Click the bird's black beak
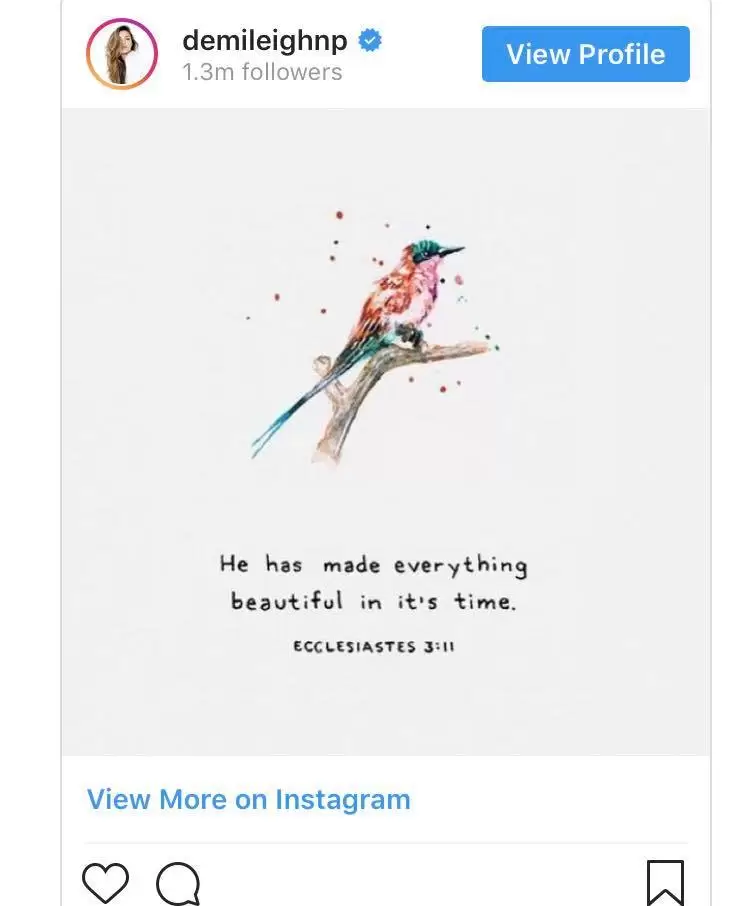Viewport: 750px width, 906px height. [x=452, y=251]
